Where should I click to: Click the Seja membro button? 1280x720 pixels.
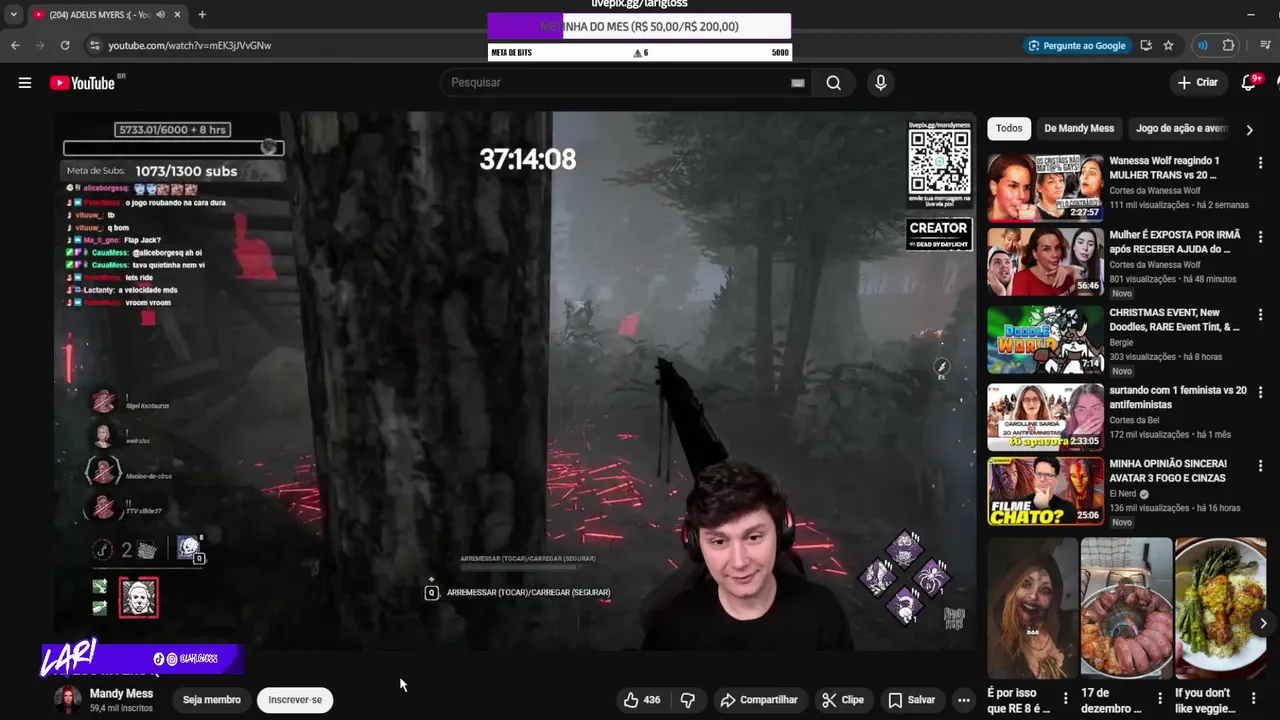pos(212,700)
